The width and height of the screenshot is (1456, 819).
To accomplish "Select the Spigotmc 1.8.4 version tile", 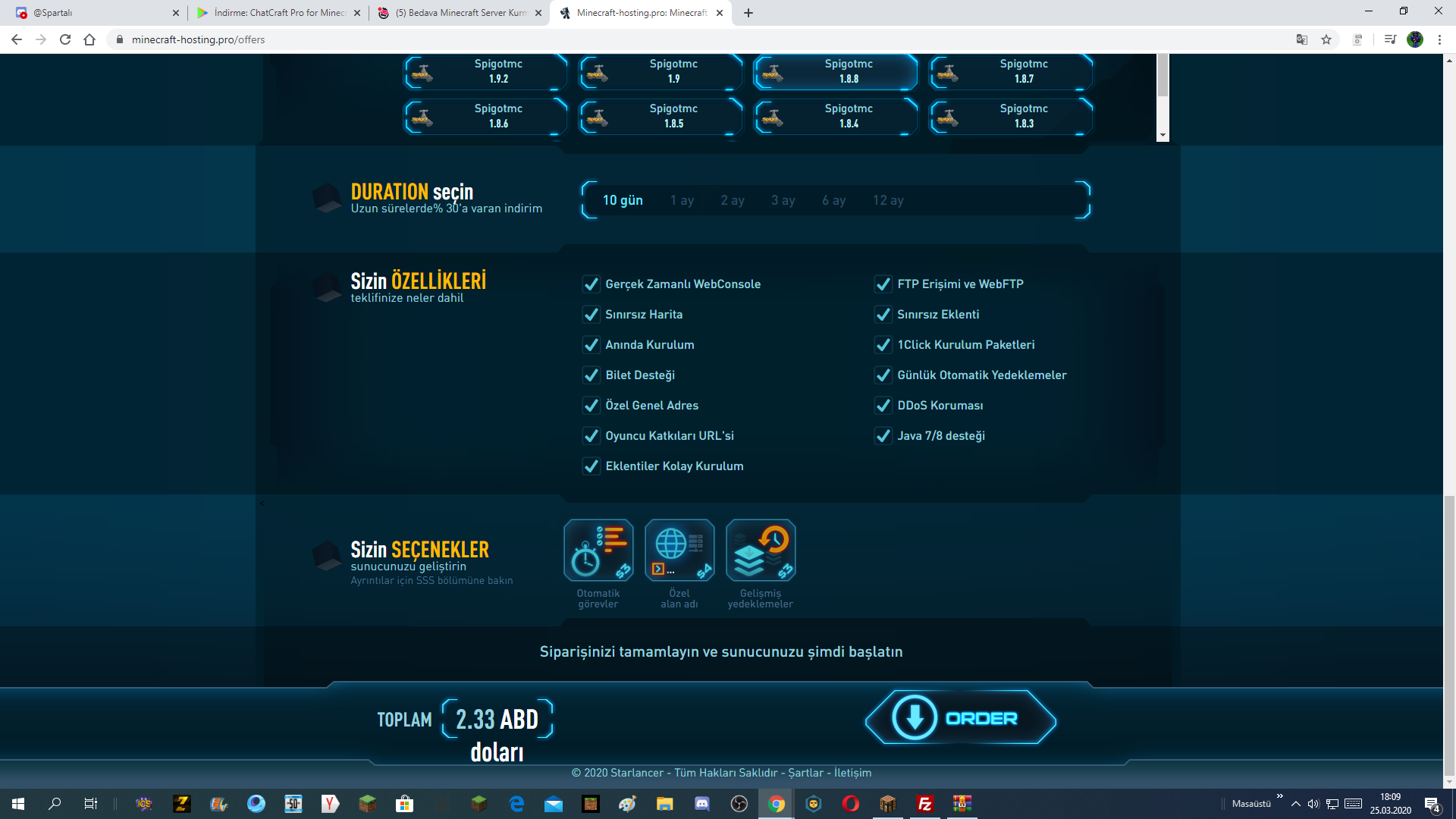I will 836,116.
